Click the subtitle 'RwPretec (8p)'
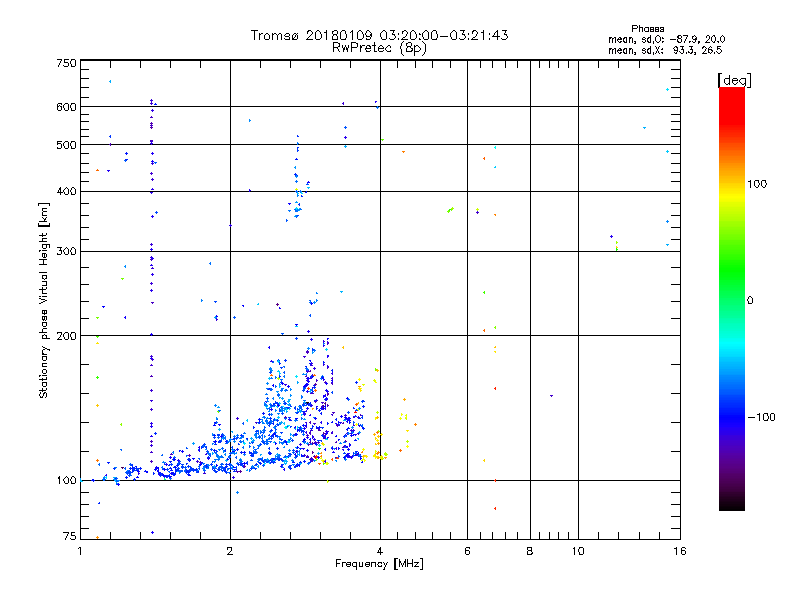The height and width of the screenshot is (600, 800). point(379,48)
